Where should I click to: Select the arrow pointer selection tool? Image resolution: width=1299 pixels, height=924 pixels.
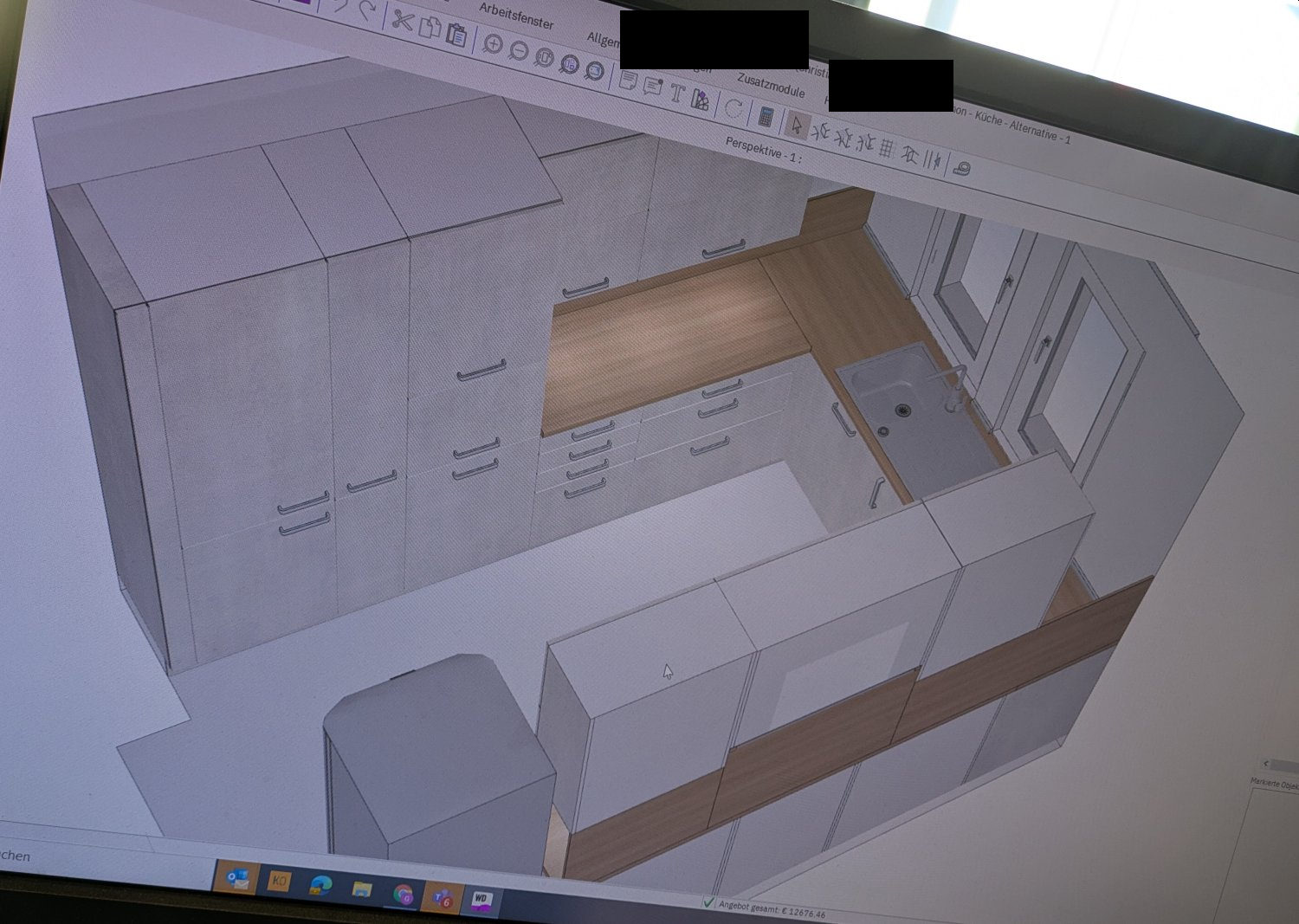click(x=796, y=126)
